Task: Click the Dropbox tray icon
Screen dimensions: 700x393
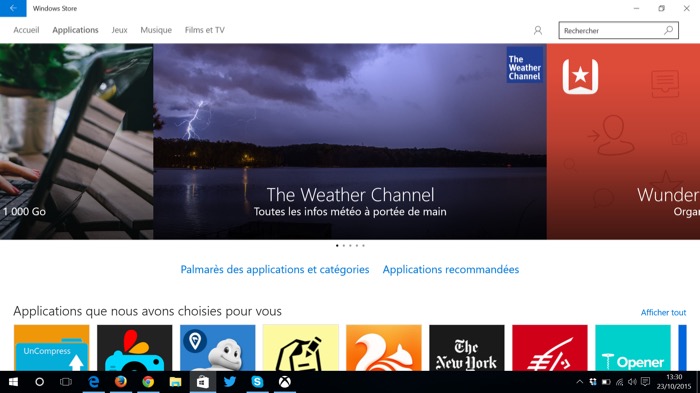Action: (x=593, y=382)
